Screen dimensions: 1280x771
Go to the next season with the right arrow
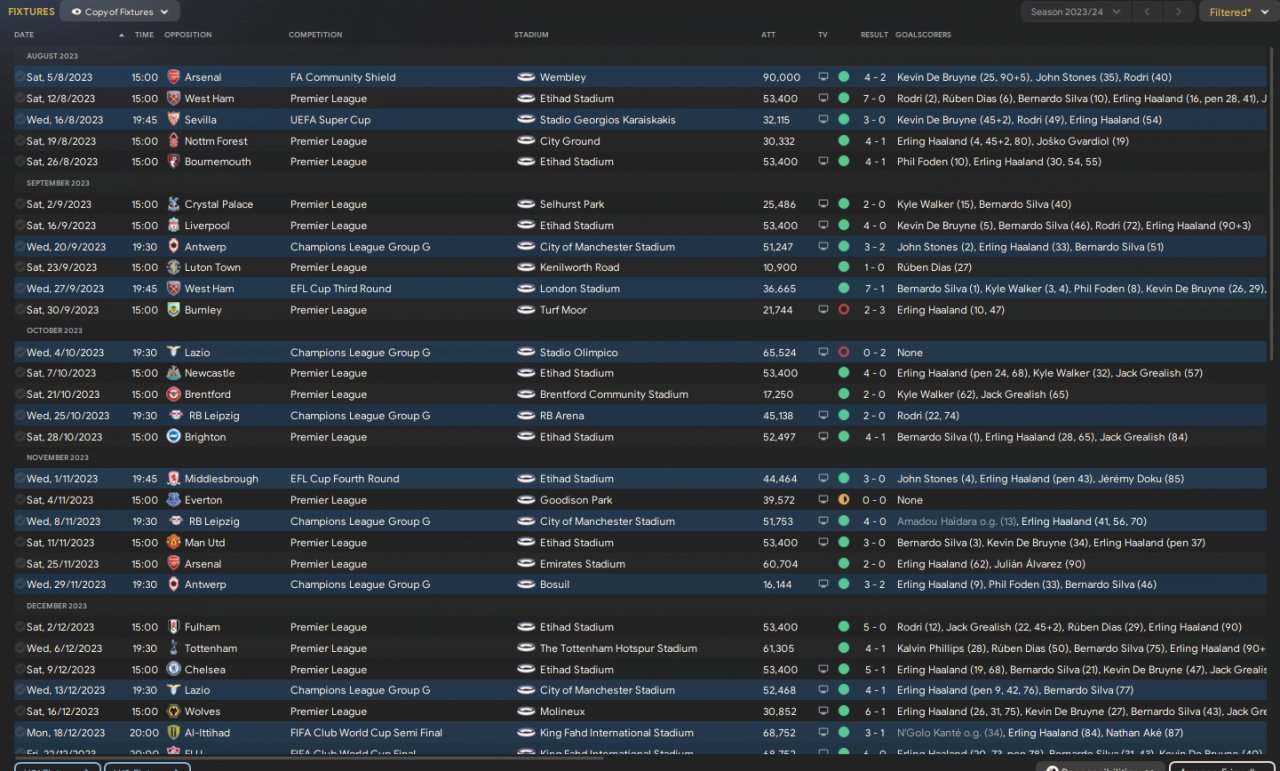pos(1179,12)
